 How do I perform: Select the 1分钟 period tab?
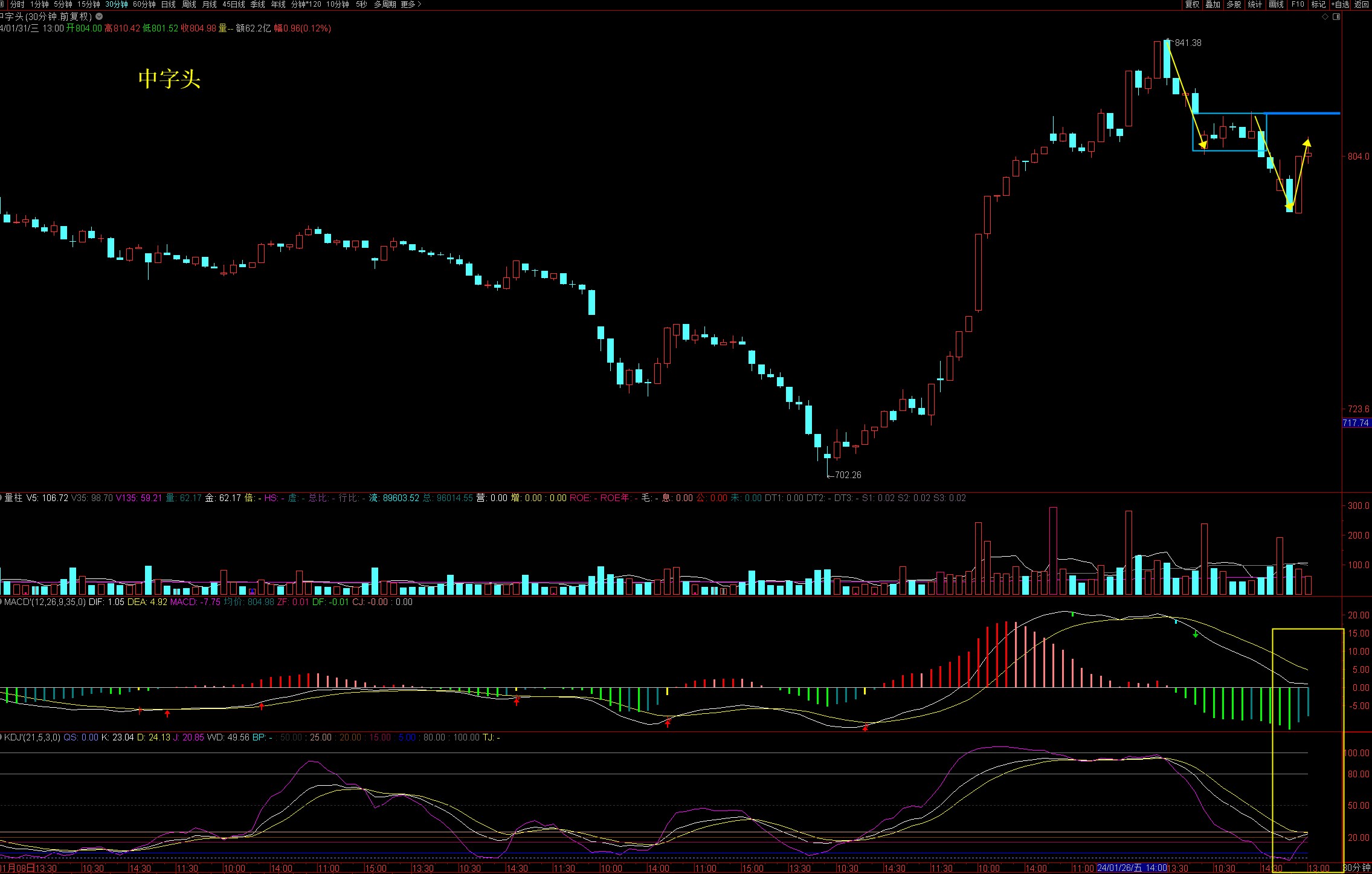pos(39,4)
